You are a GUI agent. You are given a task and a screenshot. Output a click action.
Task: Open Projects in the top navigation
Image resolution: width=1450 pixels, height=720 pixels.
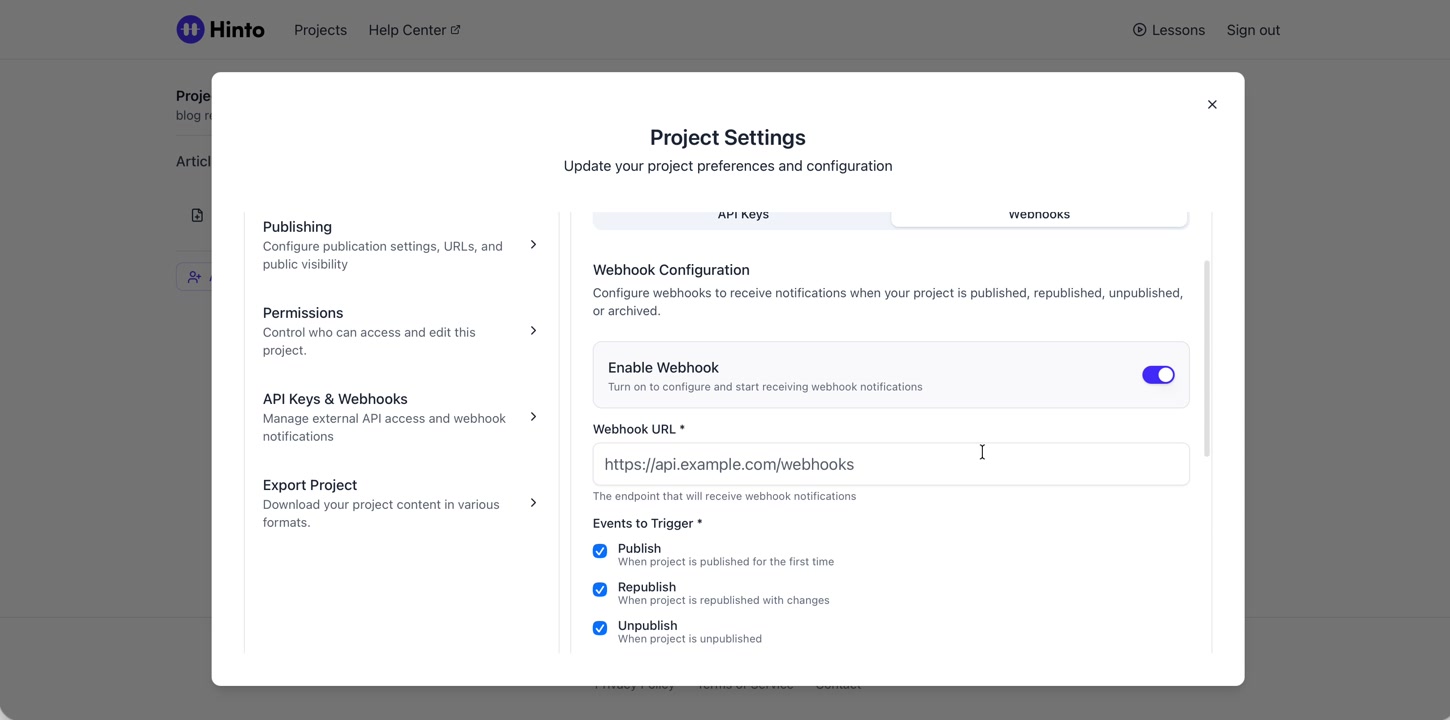point(320,30)
